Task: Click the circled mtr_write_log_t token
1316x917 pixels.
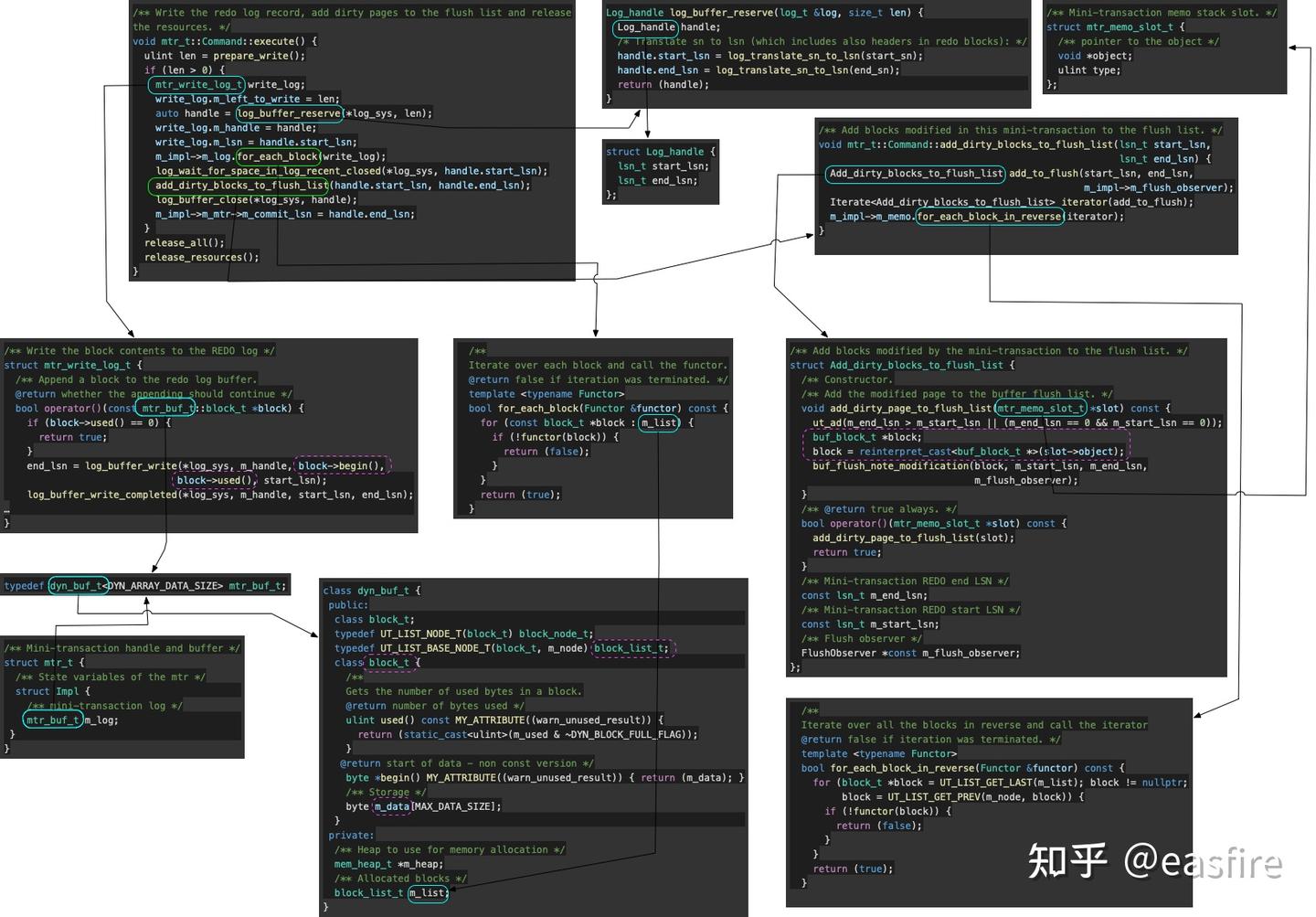Action: 196,84
